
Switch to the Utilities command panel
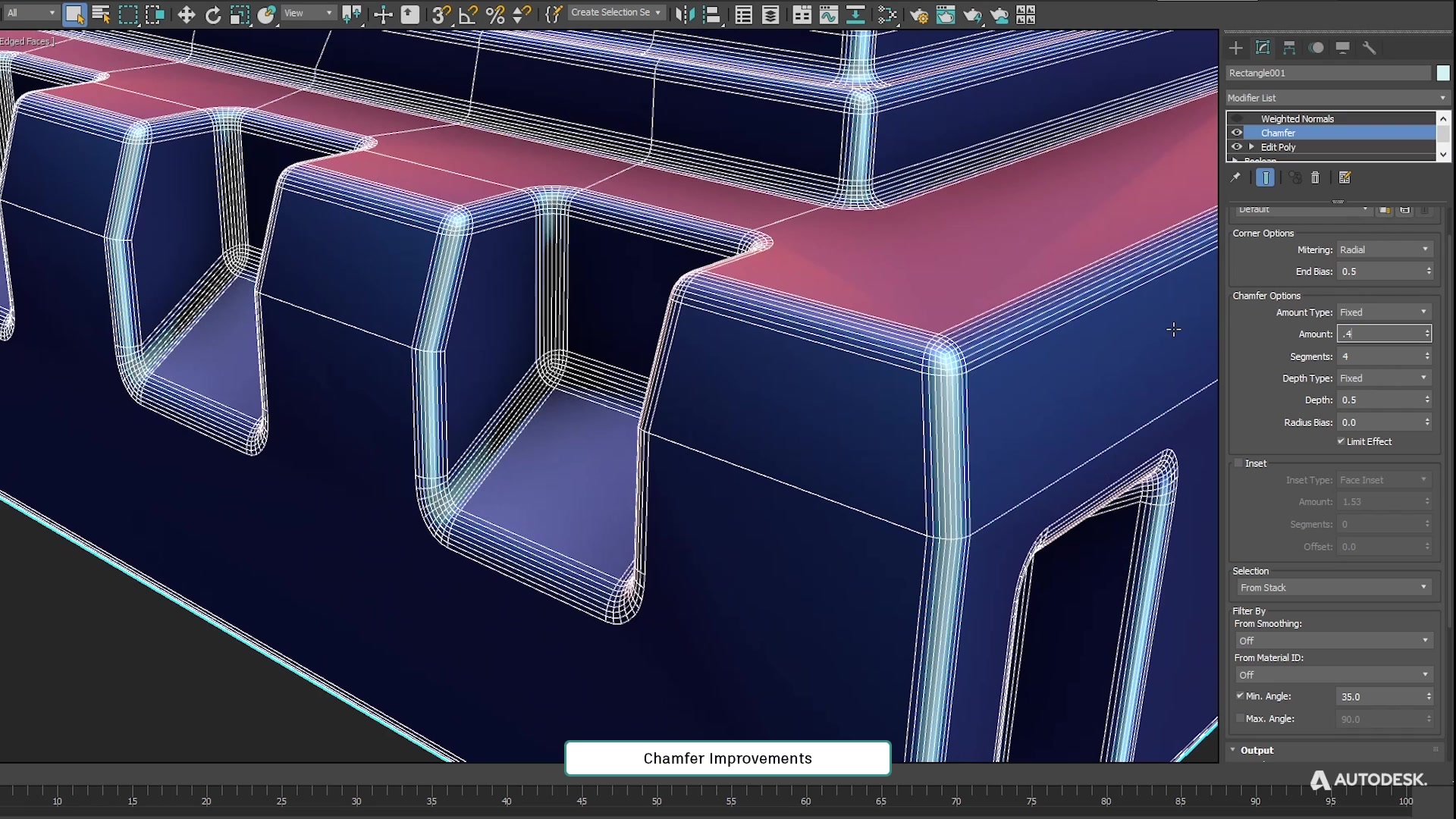[x=1370, y=48]
